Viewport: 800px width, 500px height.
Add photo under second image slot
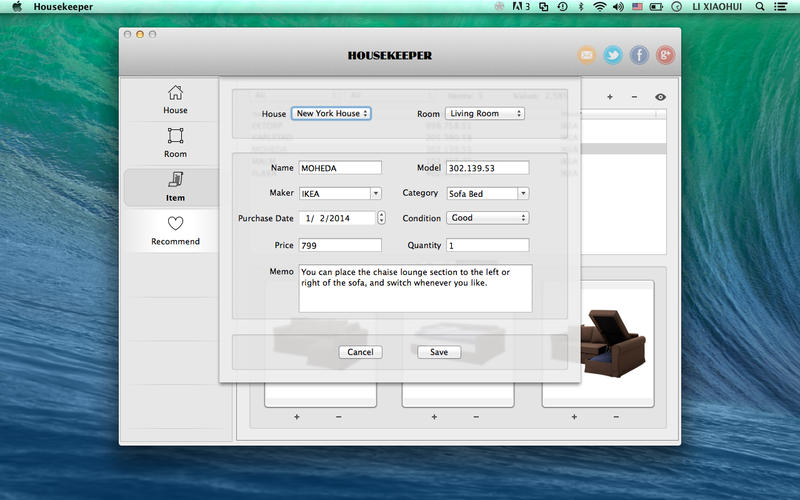point(434,417)
